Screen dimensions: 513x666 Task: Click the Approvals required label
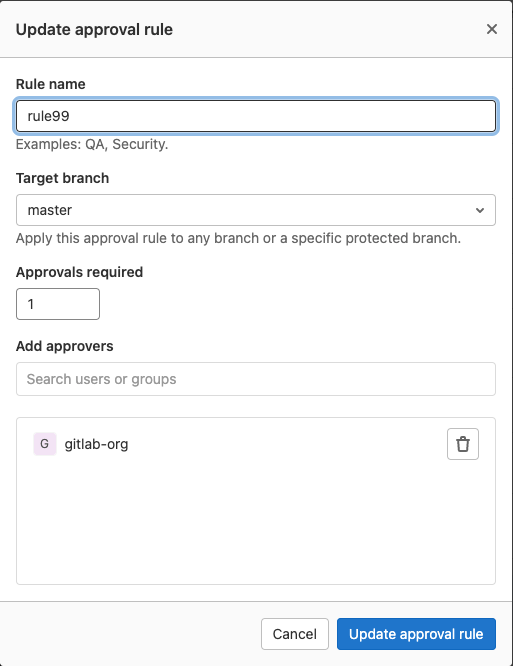(79, 272)
